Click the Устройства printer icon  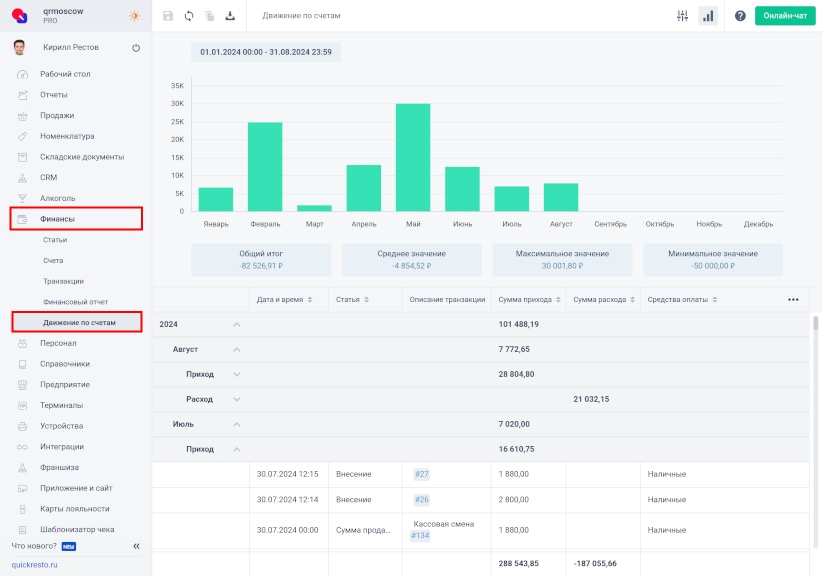22,426
